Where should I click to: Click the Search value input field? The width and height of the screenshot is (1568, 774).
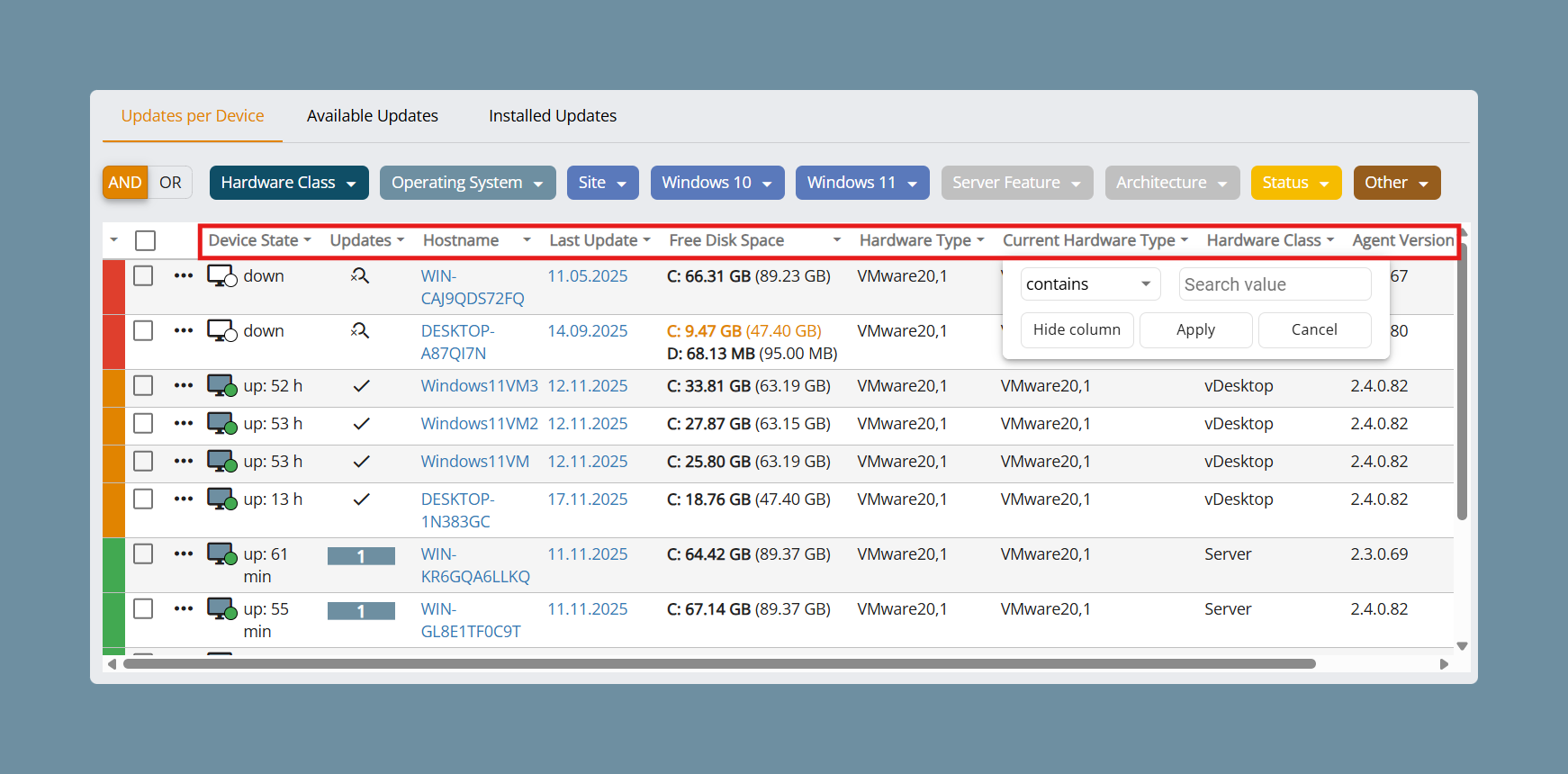click(1275, 284)
